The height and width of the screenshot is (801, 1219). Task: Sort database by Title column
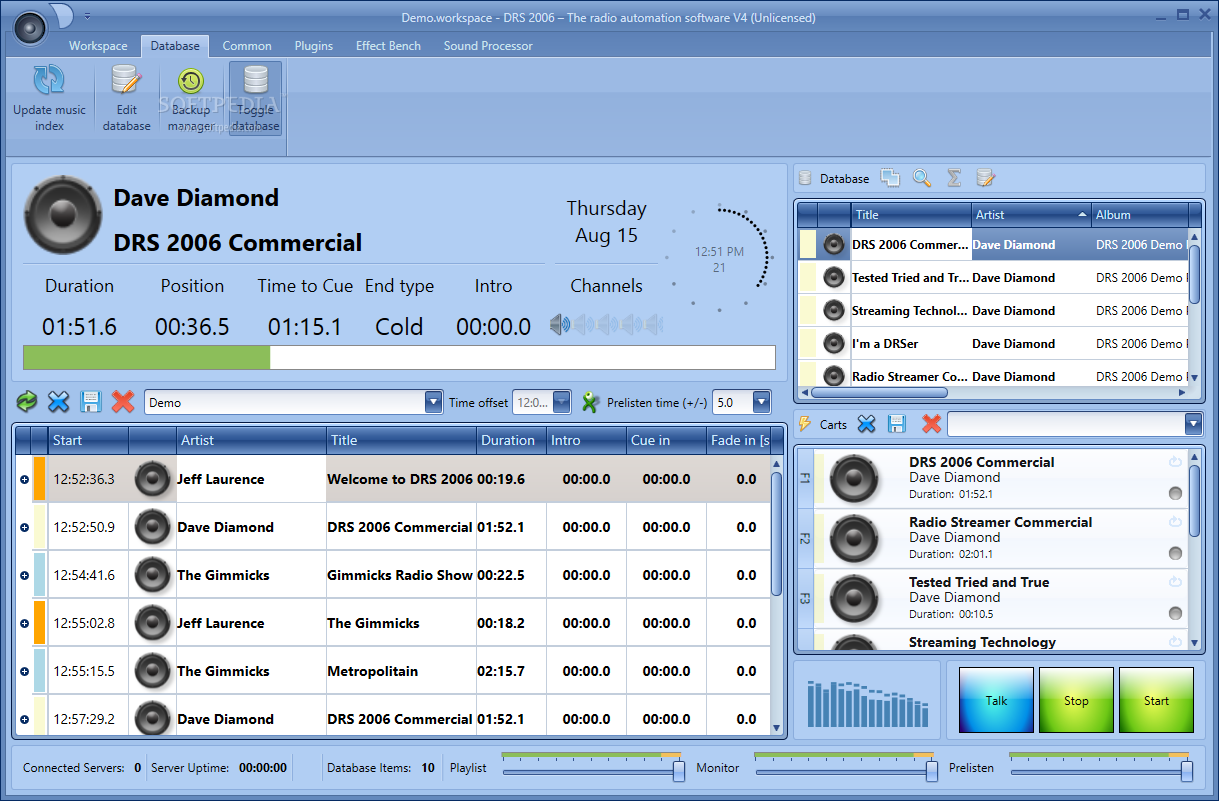(x=911, y=214)
